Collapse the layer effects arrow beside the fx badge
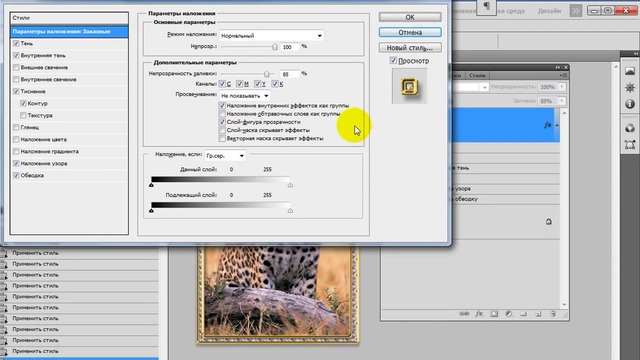Screen dimensions: 640x360 pos(557,125)
